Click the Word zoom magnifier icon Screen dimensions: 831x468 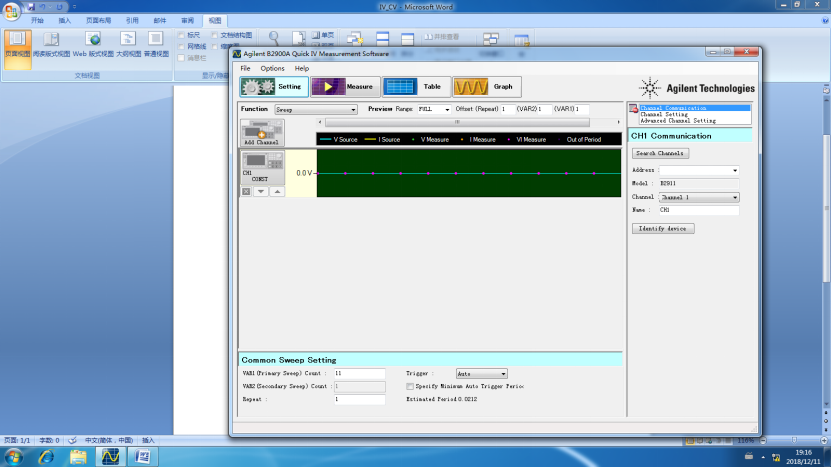coord(274,38)
